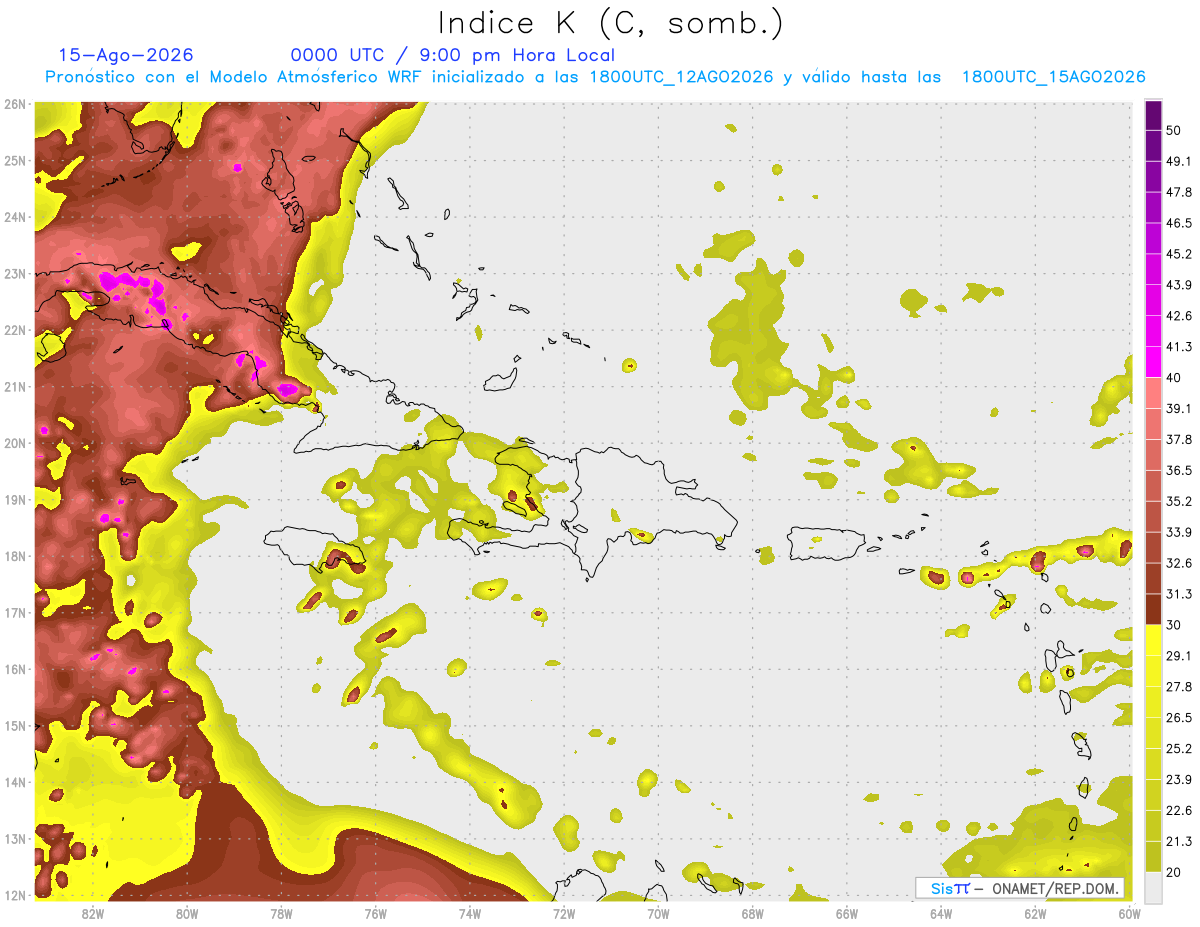Click colorbar value '50'
This screenshot has height=927, width=1200.
pyautogui.click(x=1174, y=131)
